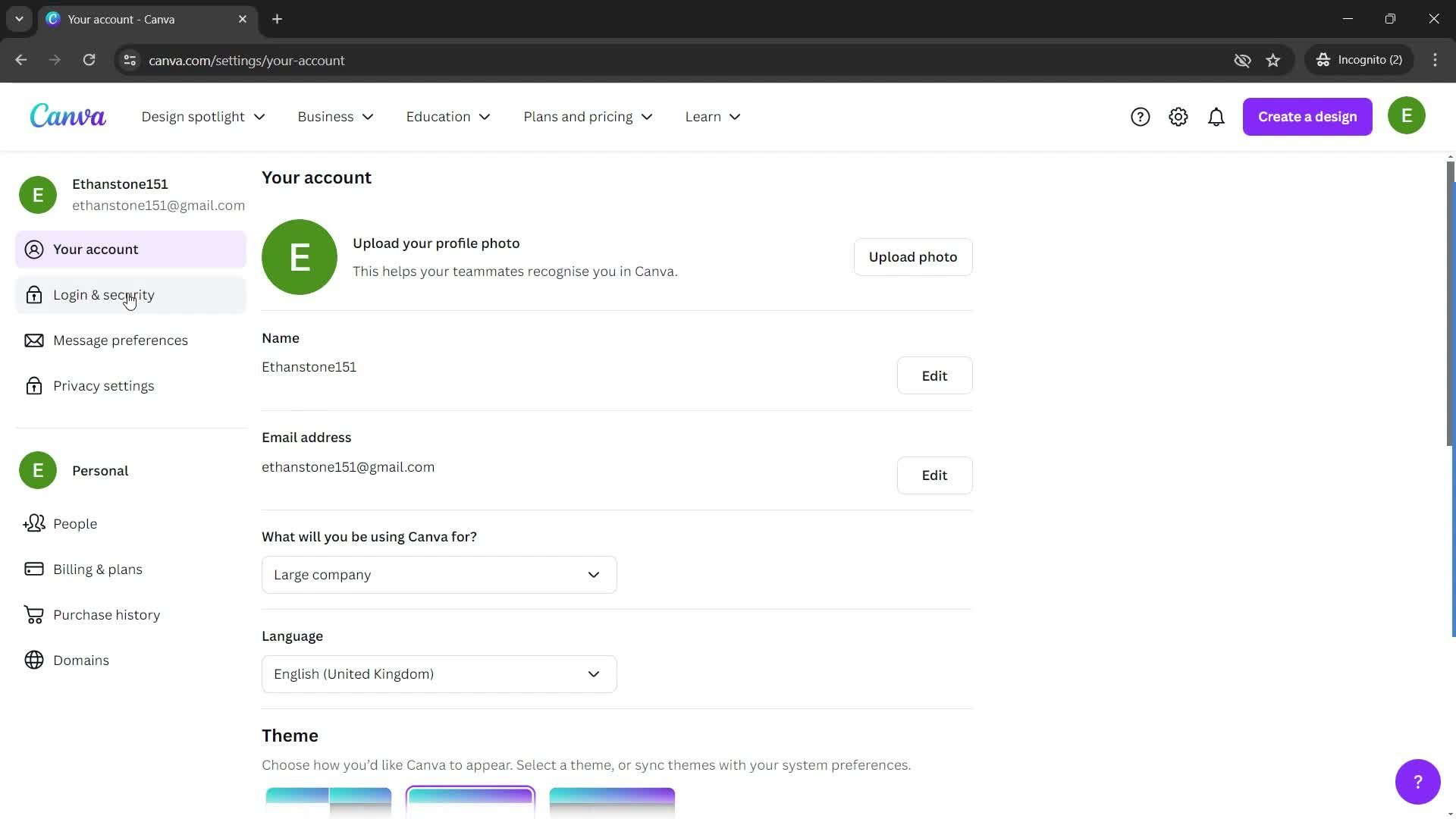Click the Upload photo button
1456x819 pixels.
(913, 257)
